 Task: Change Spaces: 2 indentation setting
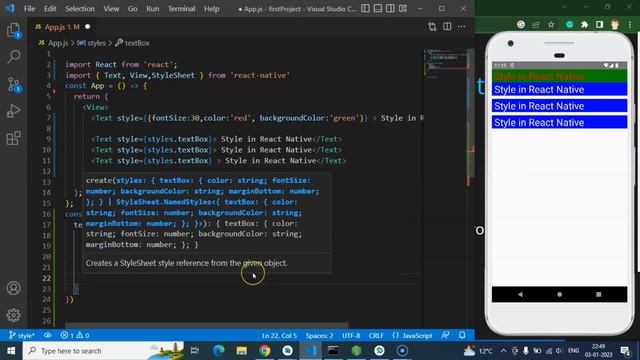point(319,336)
